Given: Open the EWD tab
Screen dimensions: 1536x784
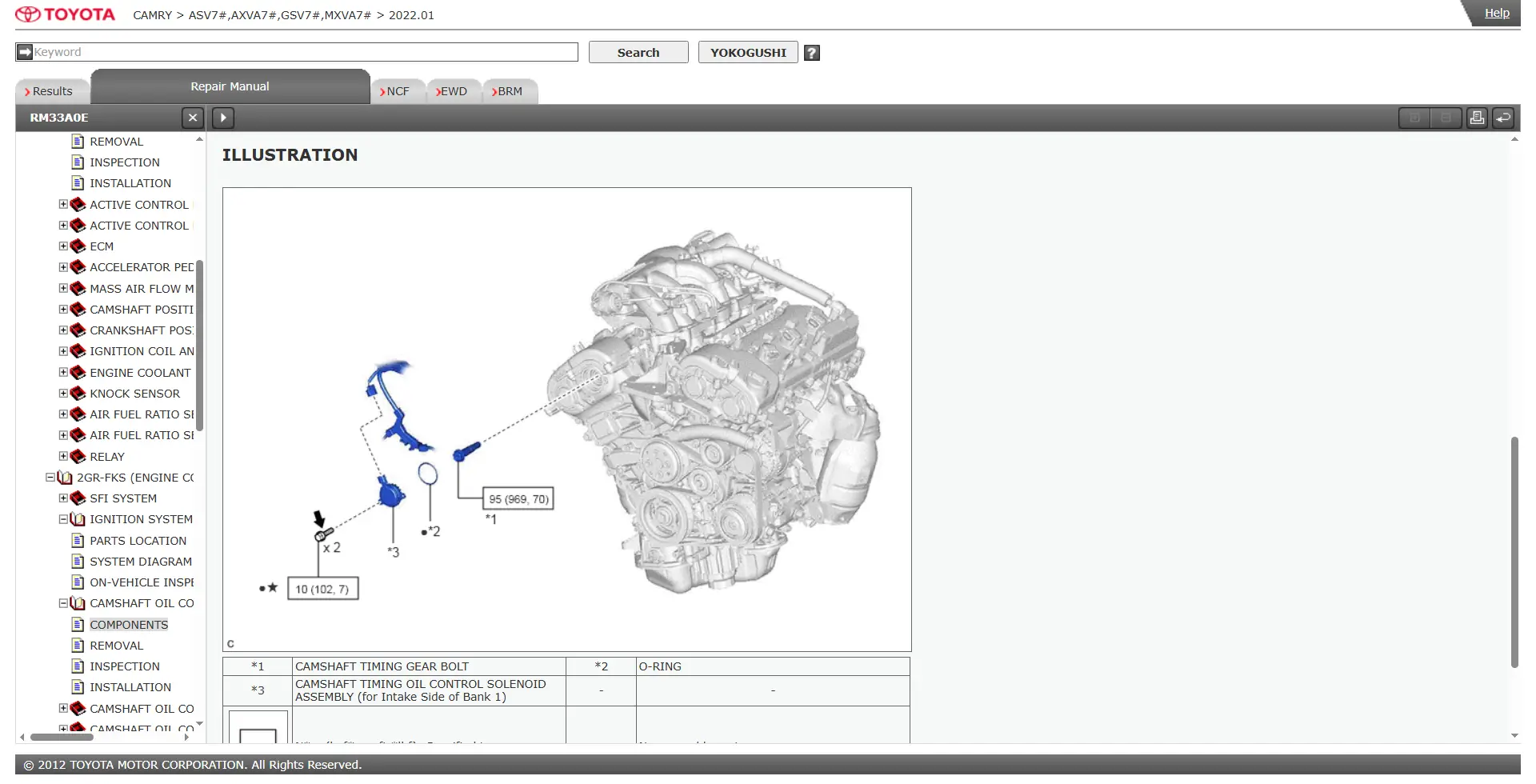Looking at the screenshot, I should (453, 91).
